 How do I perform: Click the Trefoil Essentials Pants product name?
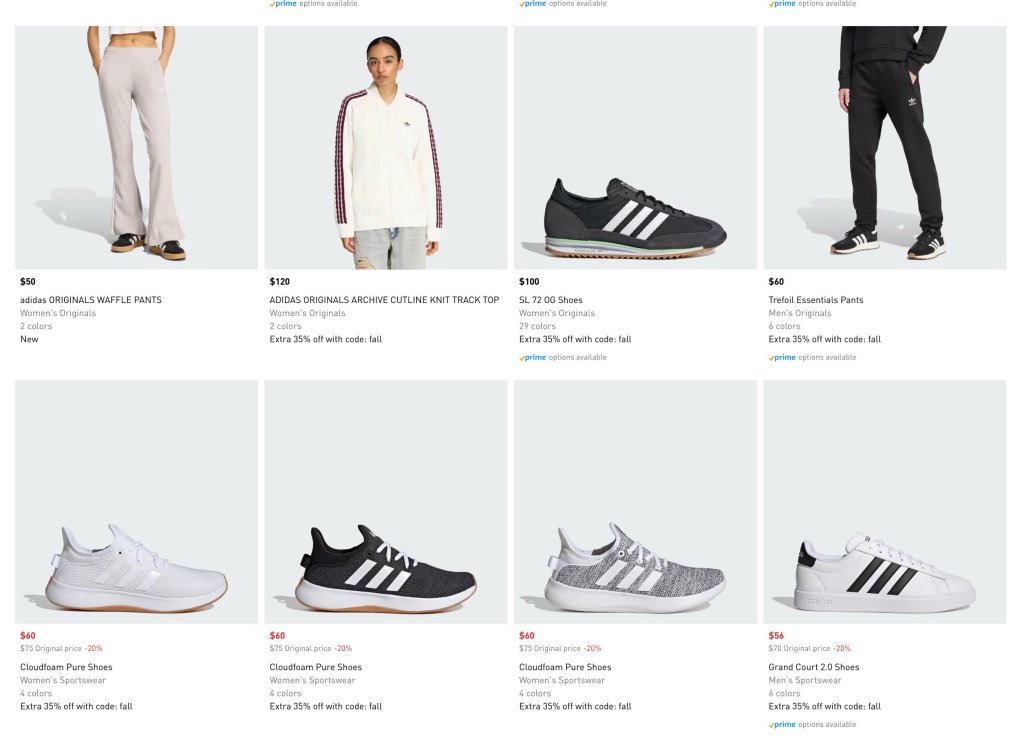816,300
